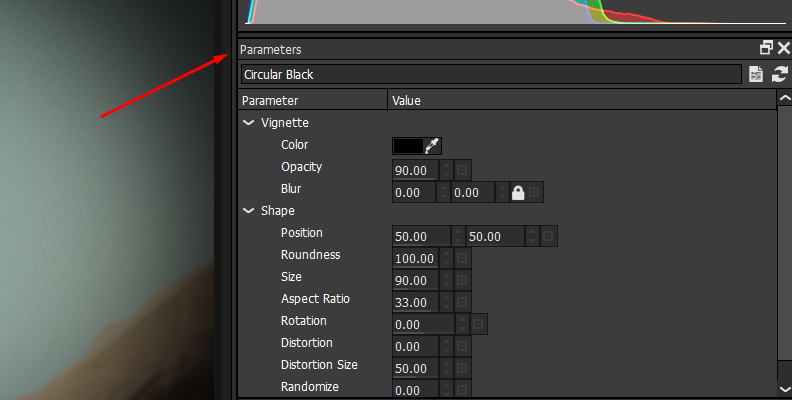Select the Distortion Size parameter label

click(x=319, y=365)
